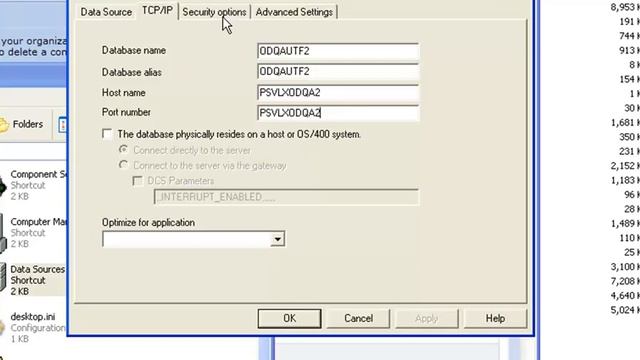Click the 5,024 K size entry
640x360 pixels.
coord(625,310)
